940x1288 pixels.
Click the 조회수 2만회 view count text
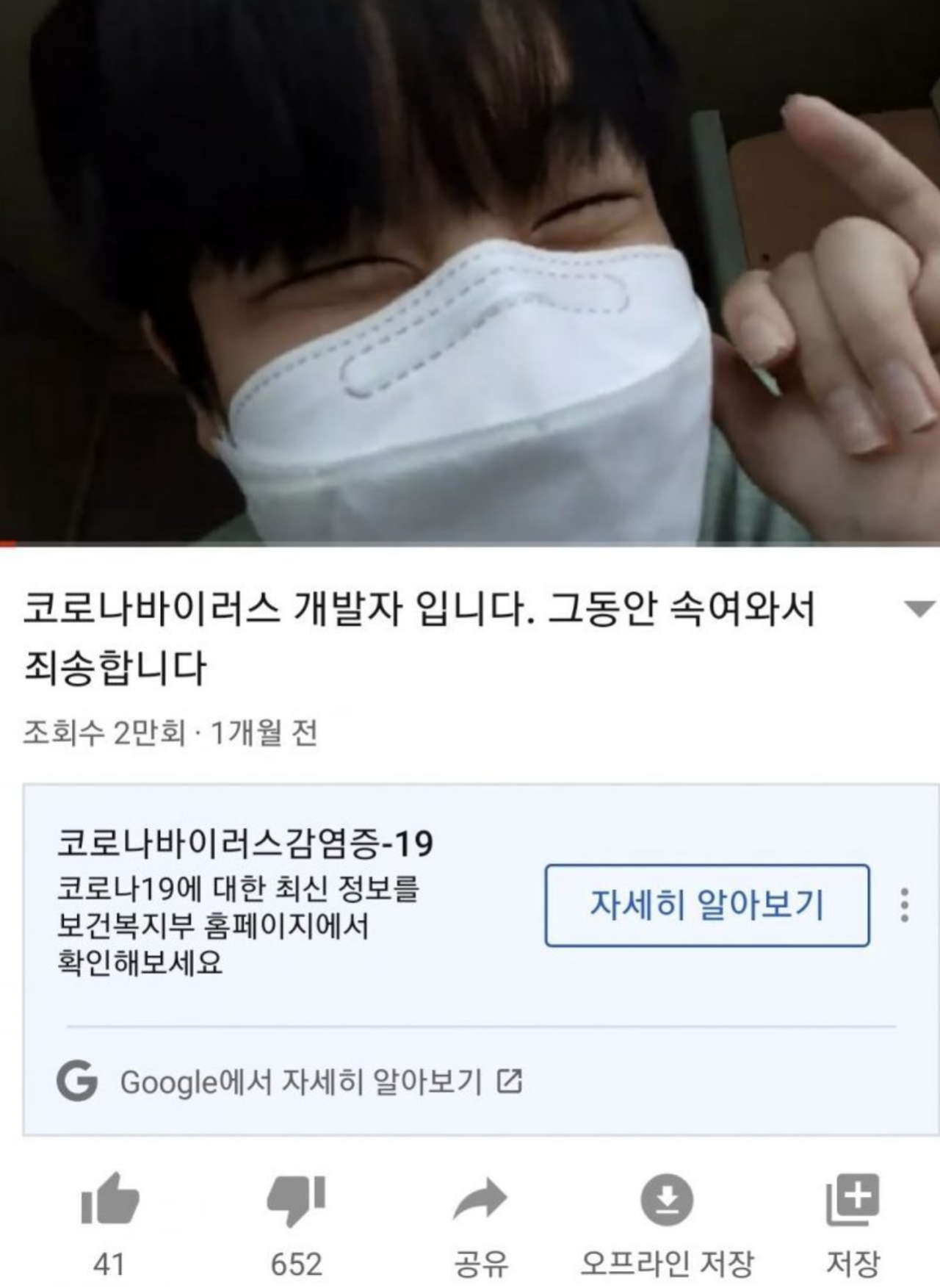click(104, 733)
